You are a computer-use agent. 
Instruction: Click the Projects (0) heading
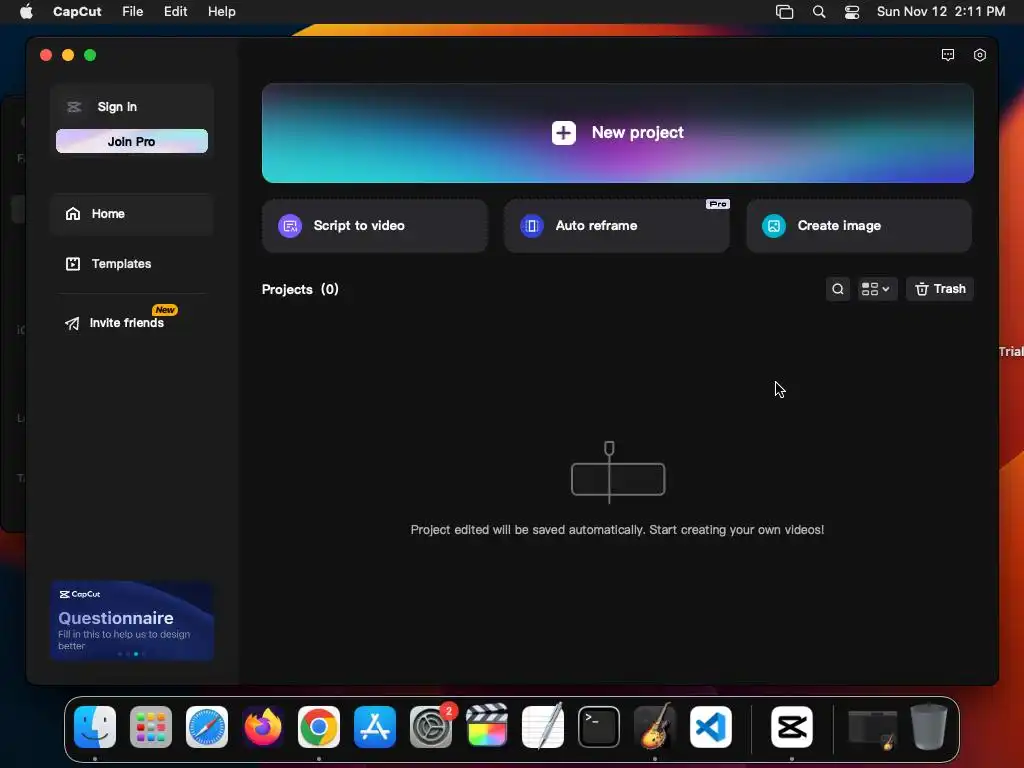300,289
